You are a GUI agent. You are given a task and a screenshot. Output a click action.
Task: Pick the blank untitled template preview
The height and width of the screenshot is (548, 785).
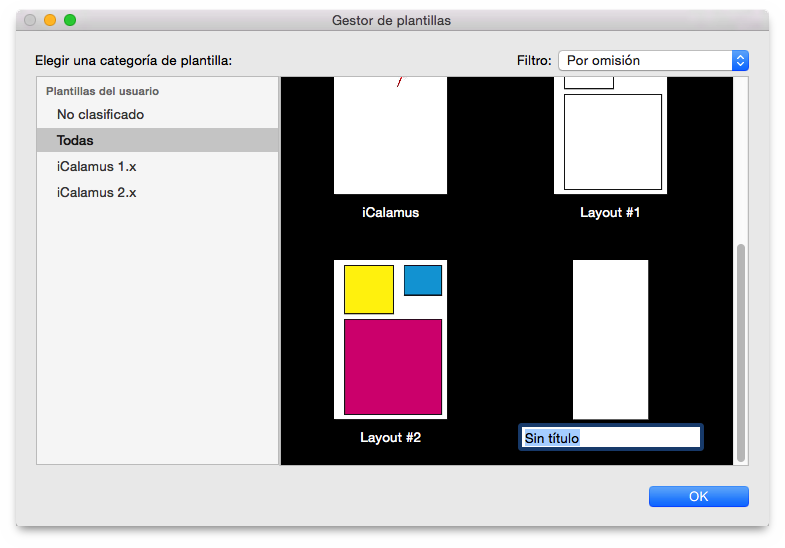610,339
